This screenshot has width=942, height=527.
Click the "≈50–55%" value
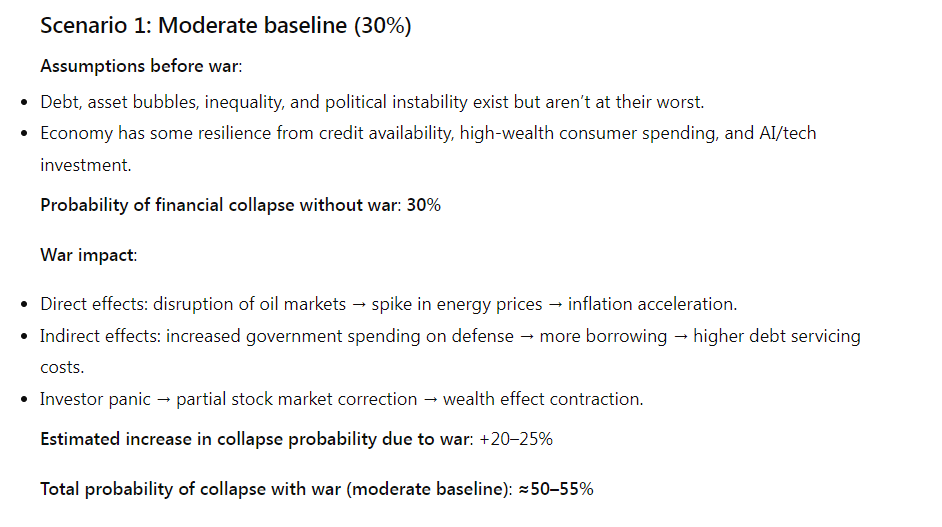(x=554, y=489)
